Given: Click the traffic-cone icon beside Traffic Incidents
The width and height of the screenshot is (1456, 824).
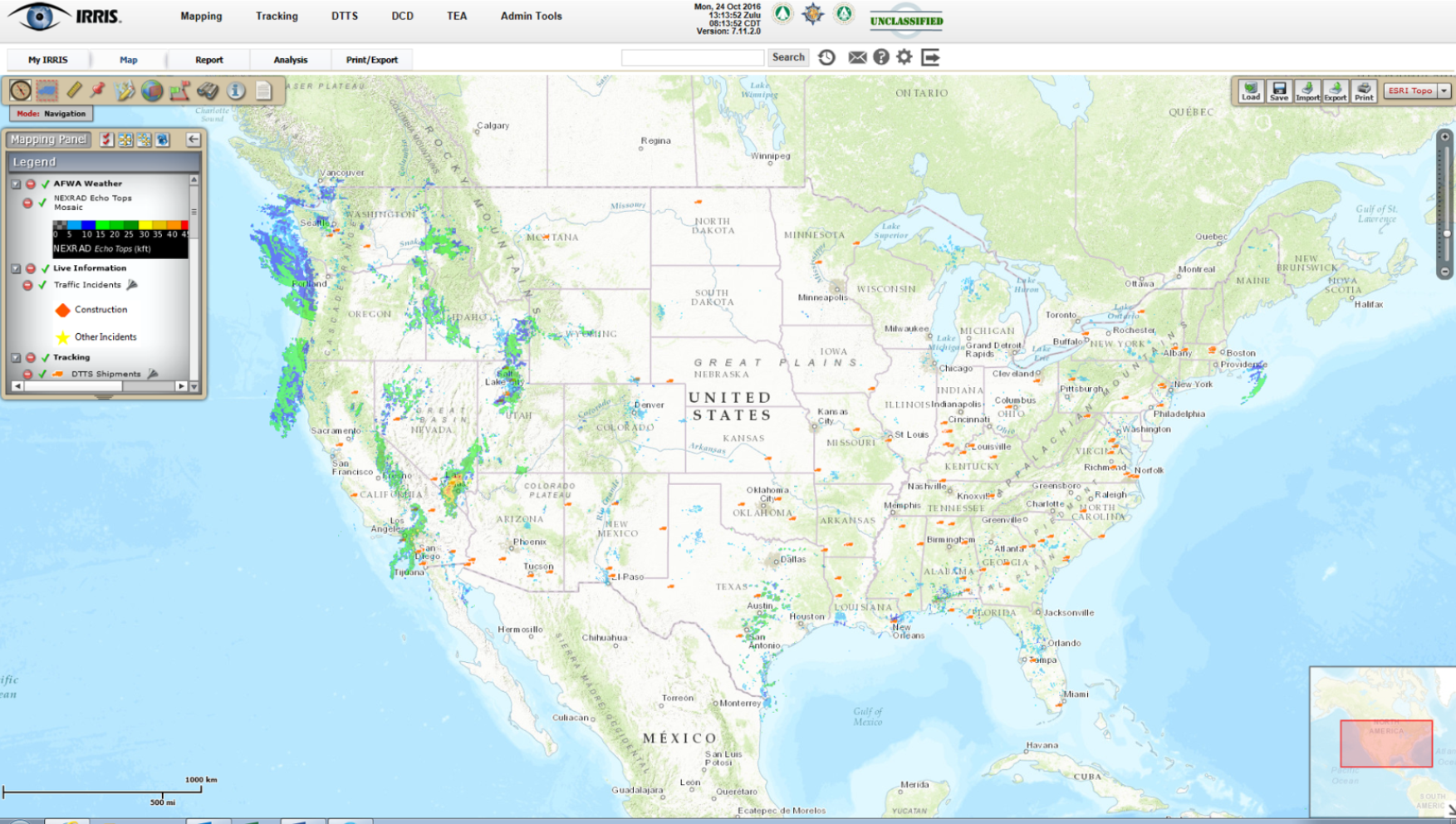Looking at the screenshot, I should pos(132,285).
